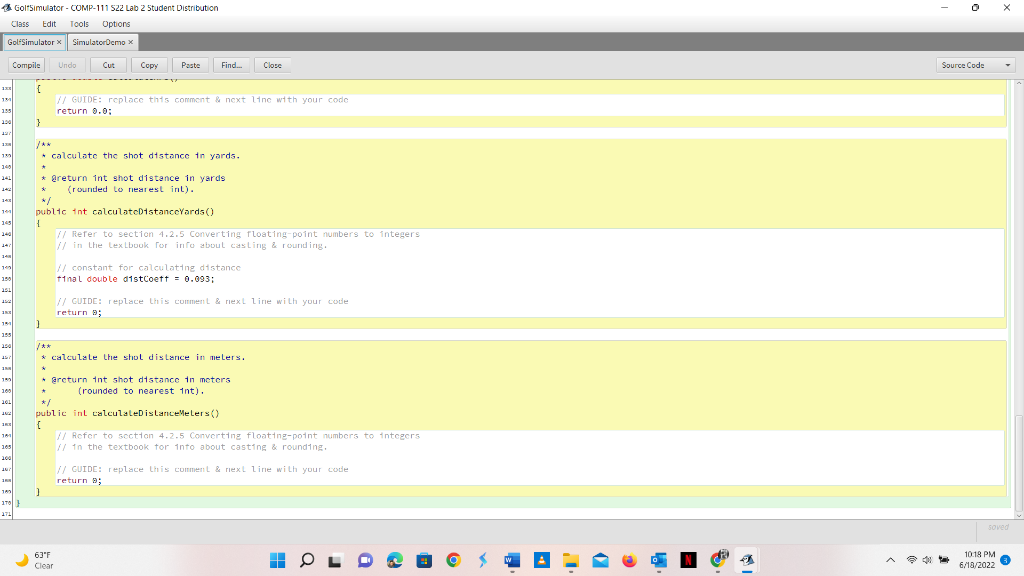Switch to Outlook in taskbar
Viewport: 1024px width, 576px height.
659,560
